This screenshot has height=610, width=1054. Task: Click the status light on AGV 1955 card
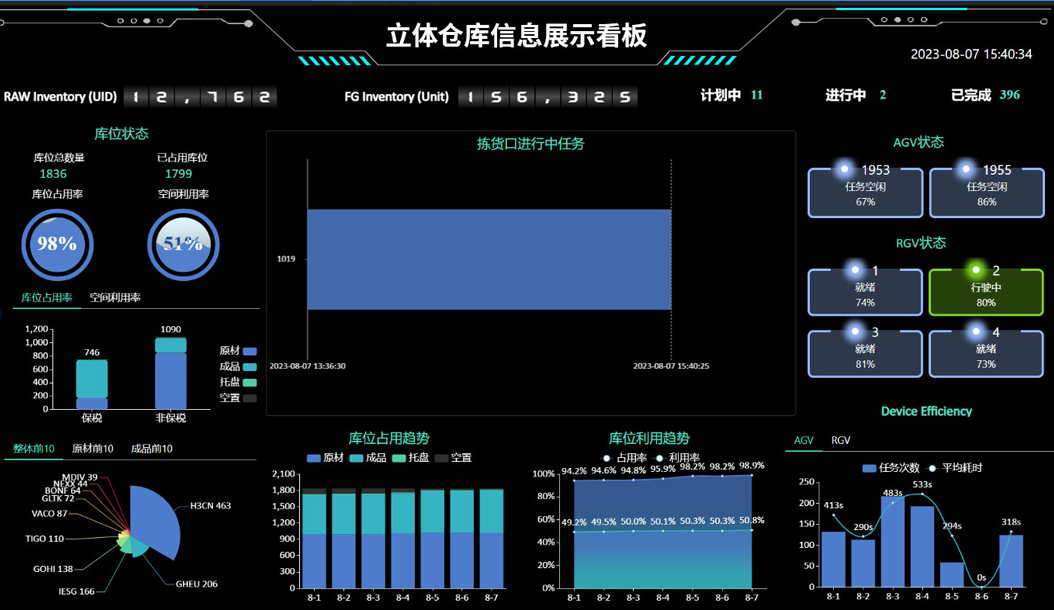tap(966, 170)
